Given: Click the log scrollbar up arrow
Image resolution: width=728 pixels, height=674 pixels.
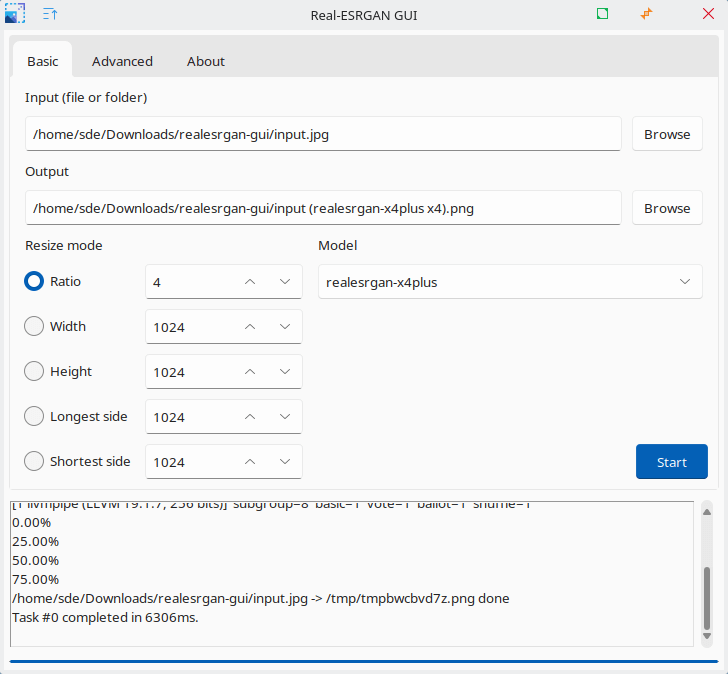Looking at the screenshot, I should 707,512.
